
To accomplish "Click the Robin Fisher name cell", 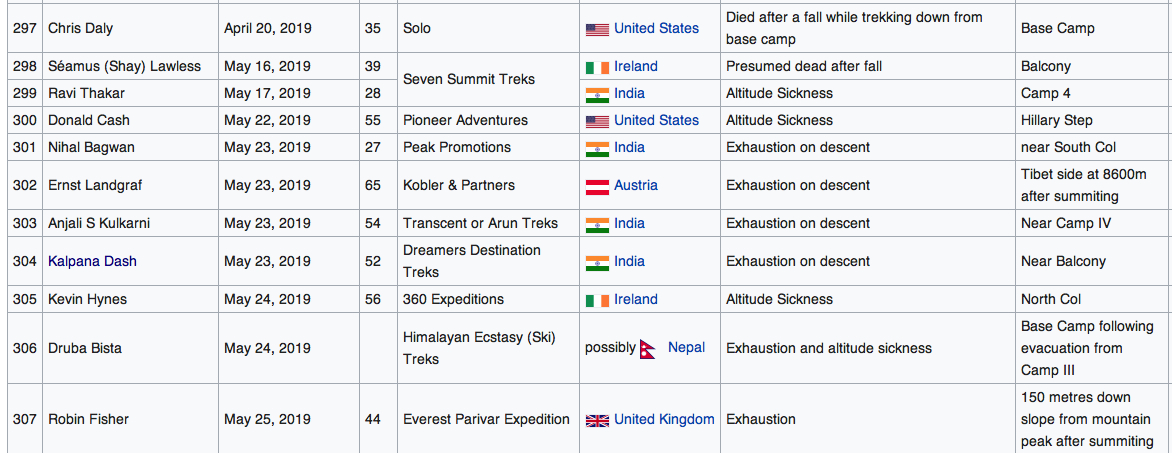I will [x=130, y=419].
